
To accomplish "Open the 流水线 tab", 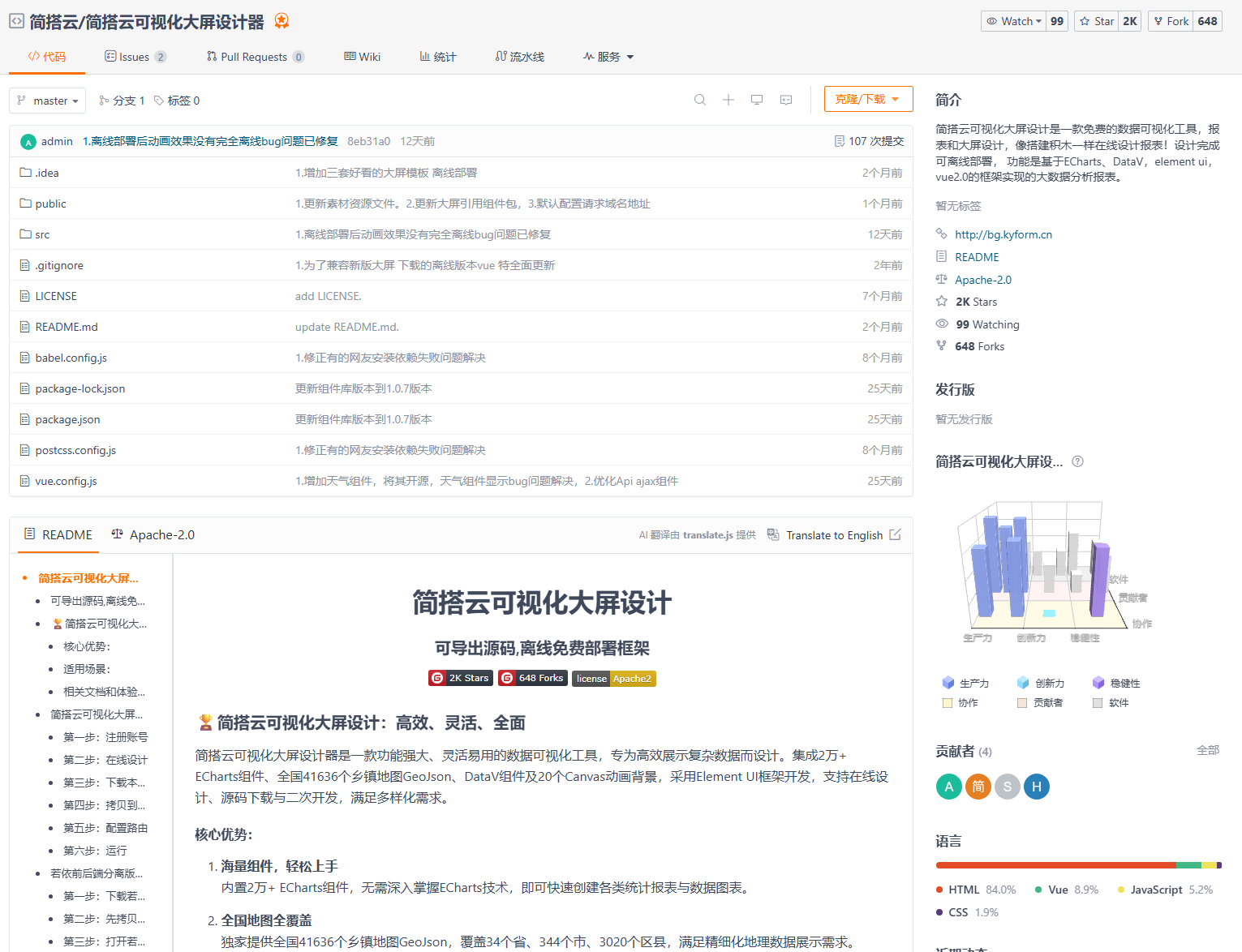I will [520, 57].
